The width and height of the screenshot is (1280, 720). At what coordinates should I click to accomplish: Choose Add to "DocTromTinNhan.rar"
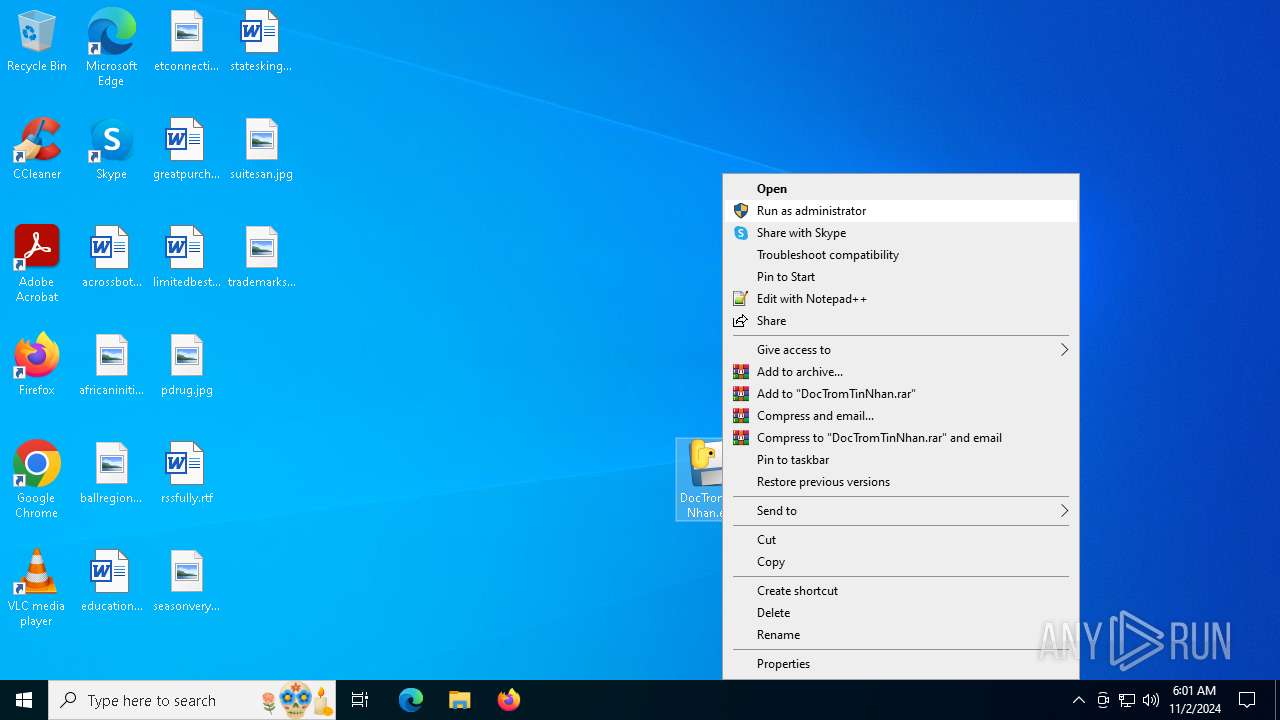point(835,394)
